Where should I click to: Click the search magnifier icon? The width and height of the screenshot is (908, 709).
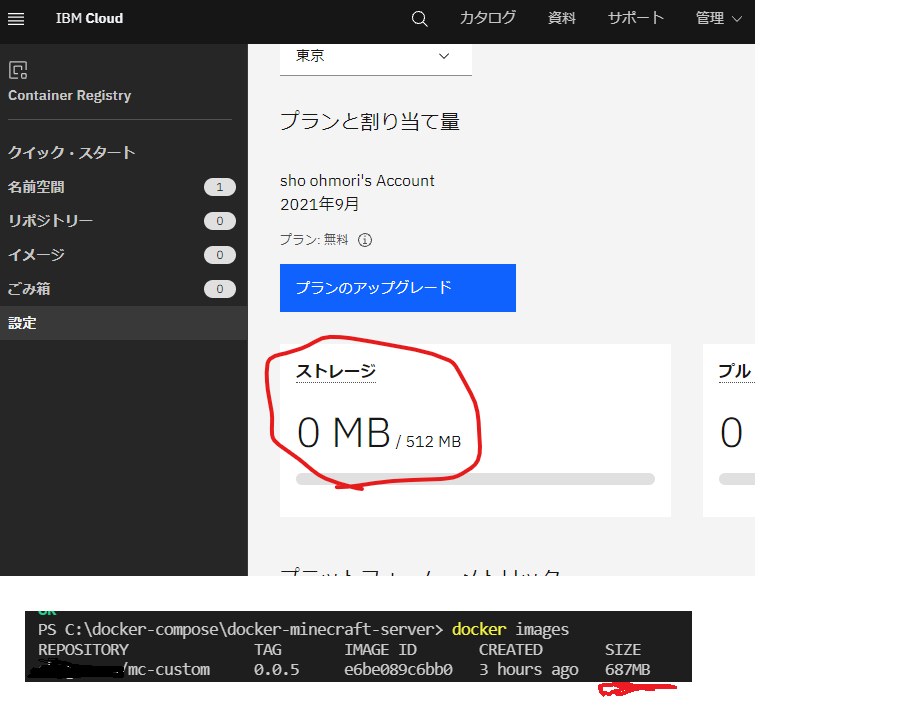coord(419,19)
